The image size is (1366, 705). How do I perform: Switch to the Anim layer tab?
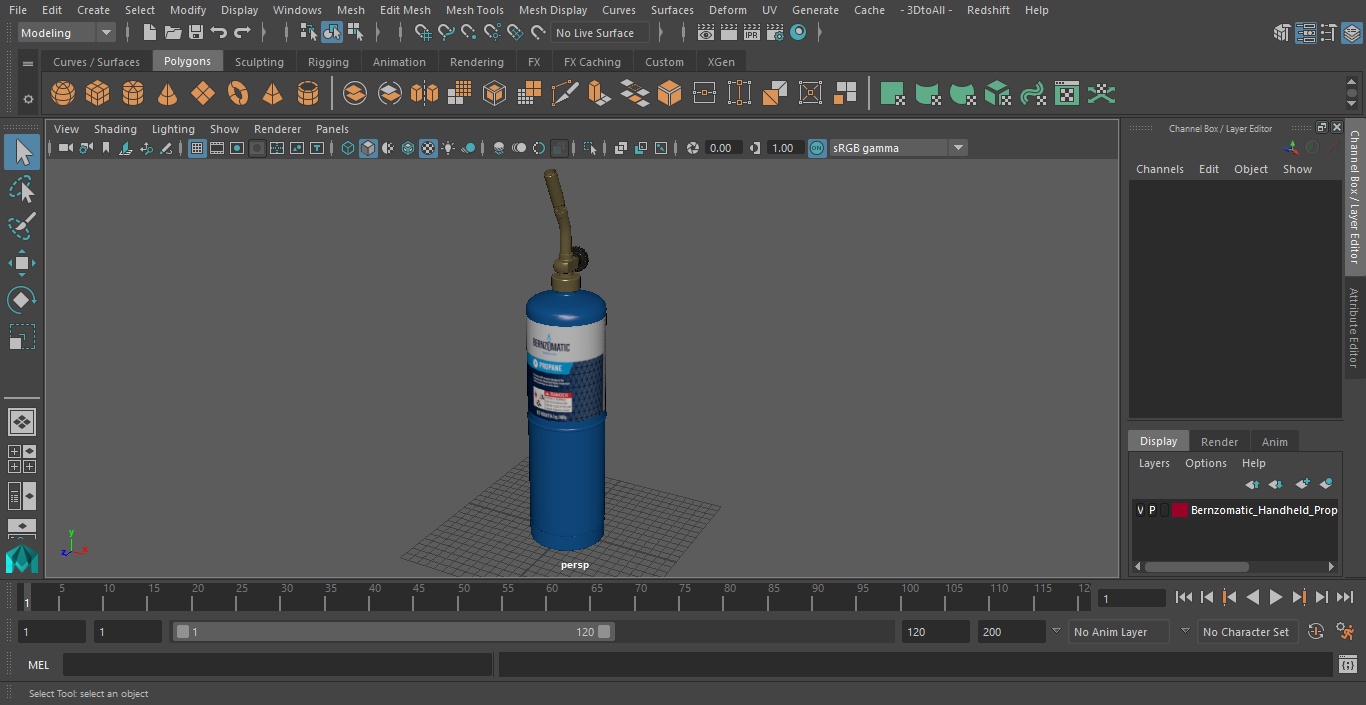1274,442
